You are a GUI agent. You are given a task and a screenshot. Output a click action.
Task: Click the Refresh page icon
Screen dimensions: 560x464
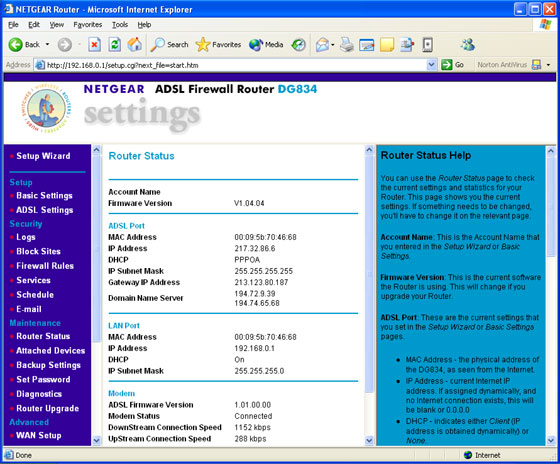coord(115,45)
